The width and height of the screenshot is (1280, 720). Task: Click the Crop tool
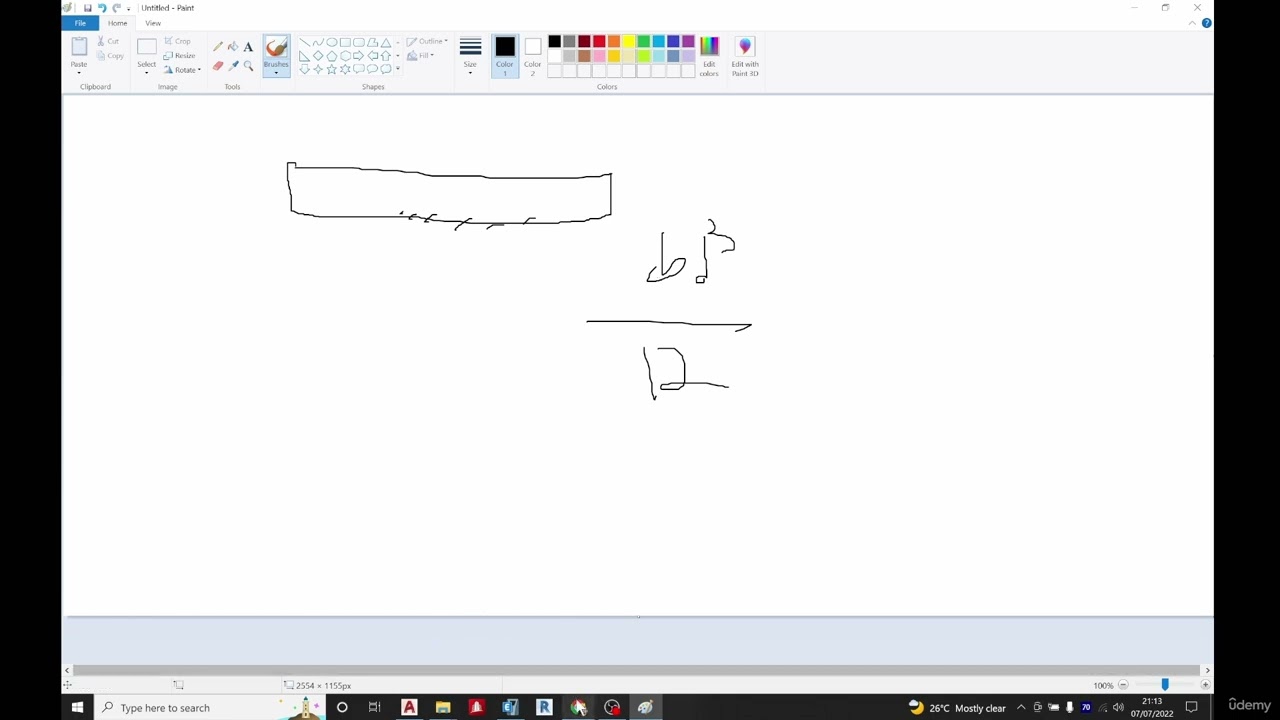177,41
